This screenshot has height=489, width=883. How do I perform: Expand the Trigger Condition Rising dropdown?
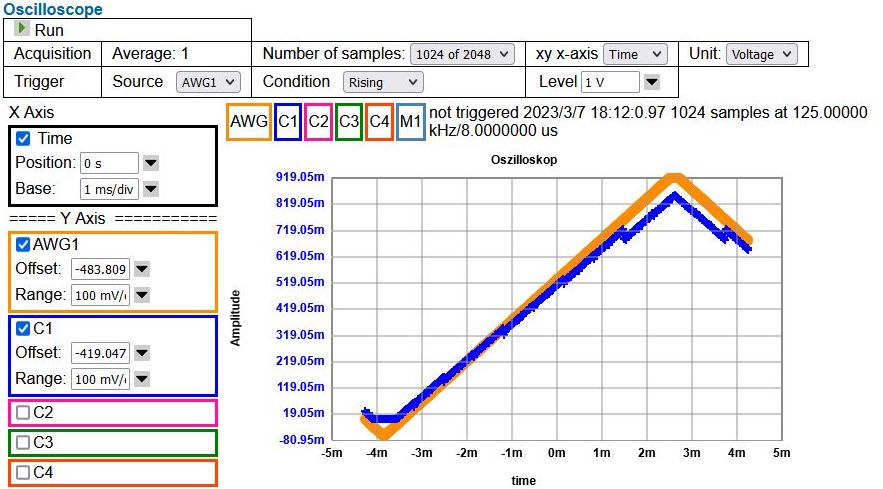382,82
